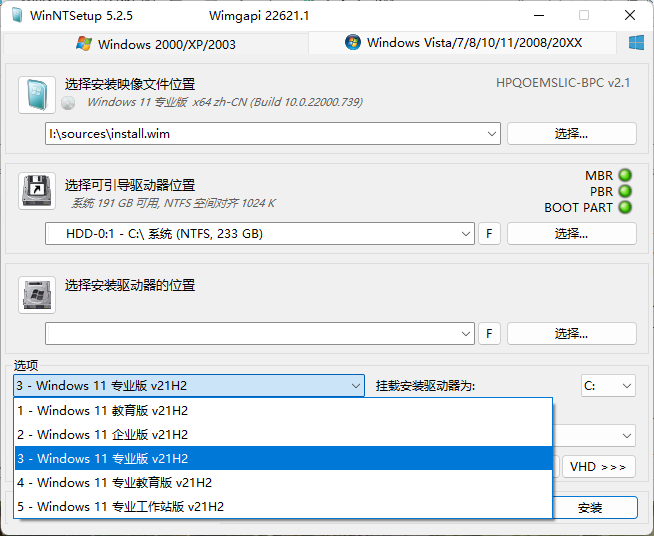Click the installation drive Windows disk icon
The image size is (654, 536).
(x=37, y=294)
